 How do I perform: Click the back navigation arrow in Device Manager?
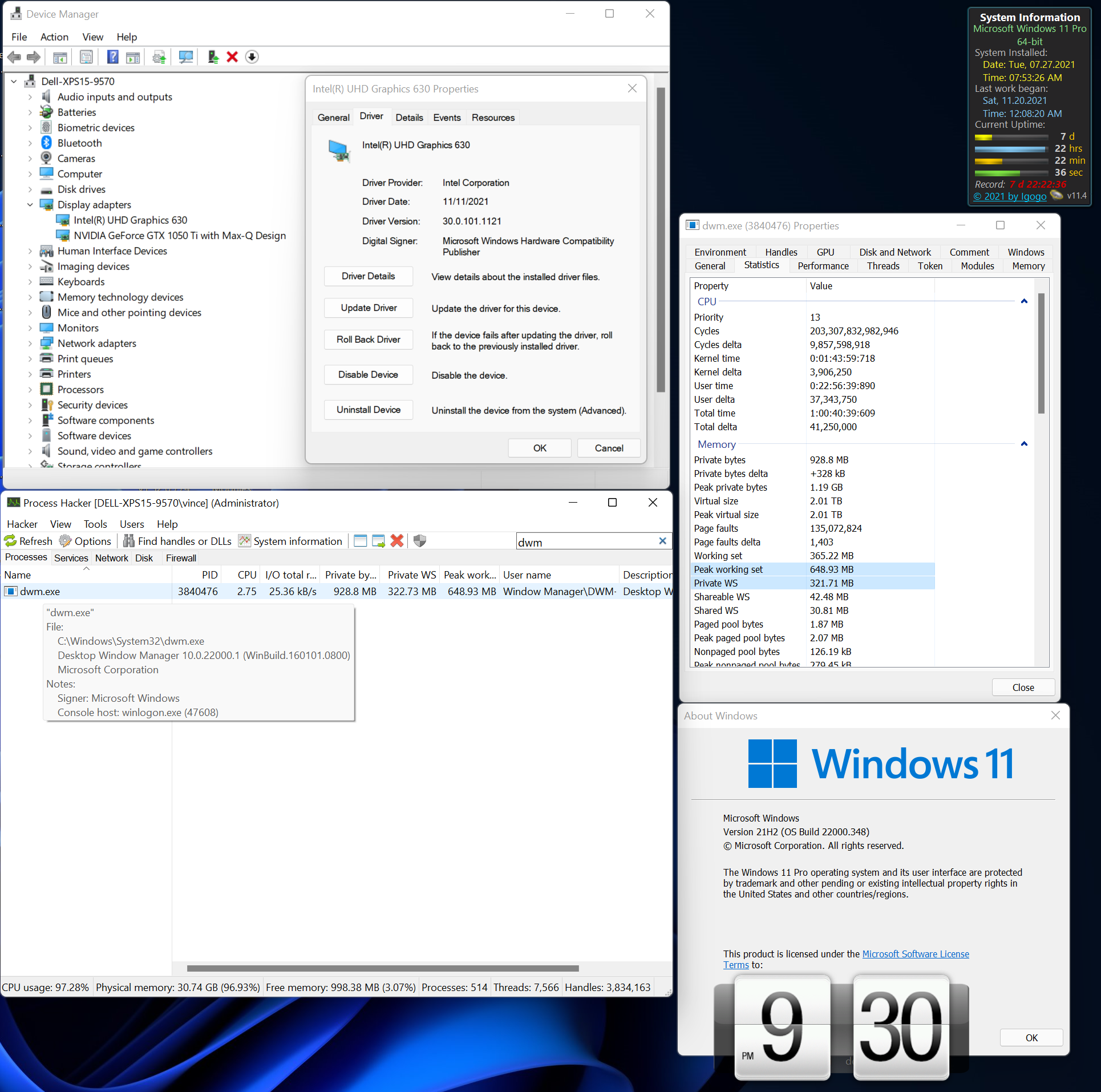(x=14, y=56)
